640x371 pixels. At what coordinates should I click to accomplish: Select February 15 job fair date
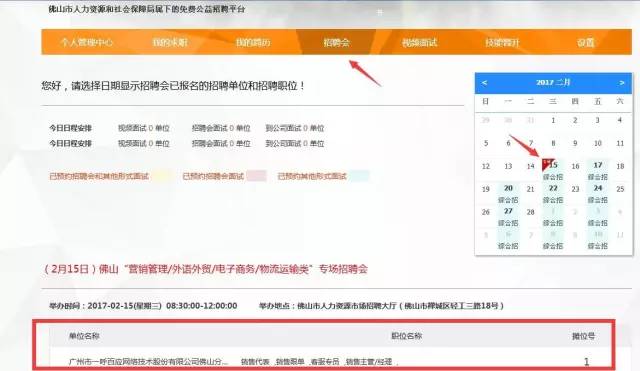[553, 170]
